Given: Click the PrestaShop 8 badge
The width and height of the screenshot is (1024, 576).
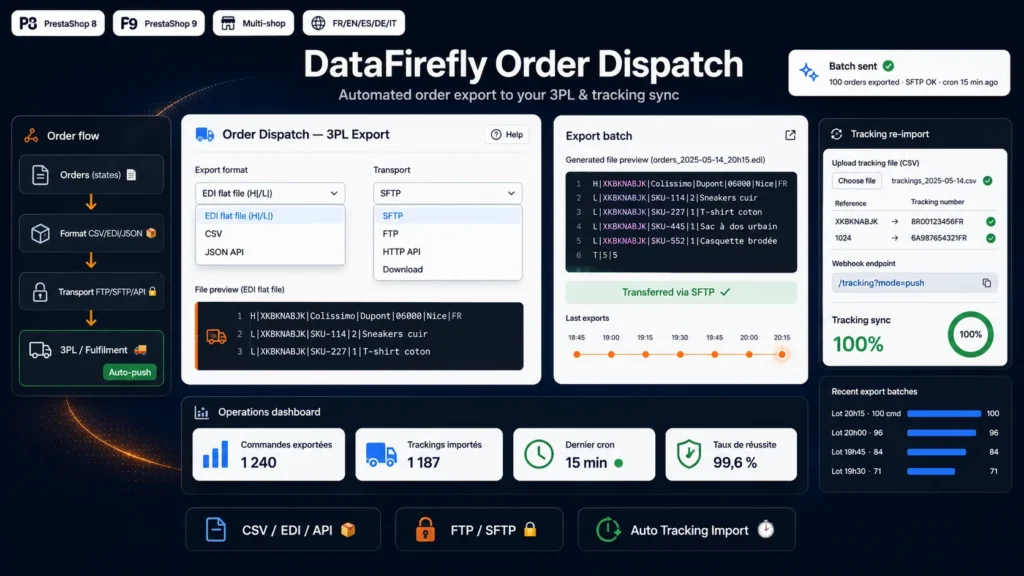Looking at the screenshot, I should 58,24.
